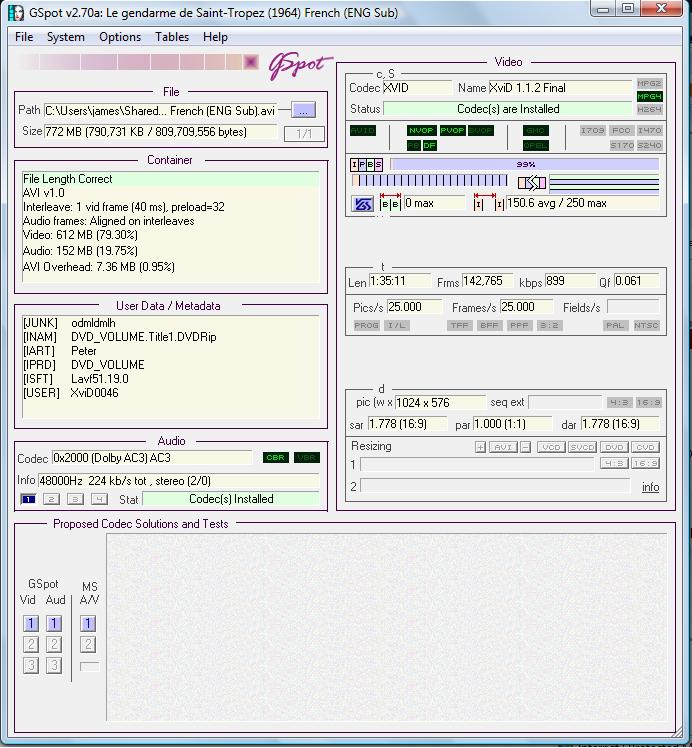
Task: Click the file Path field
Action: tap(160, 111)
